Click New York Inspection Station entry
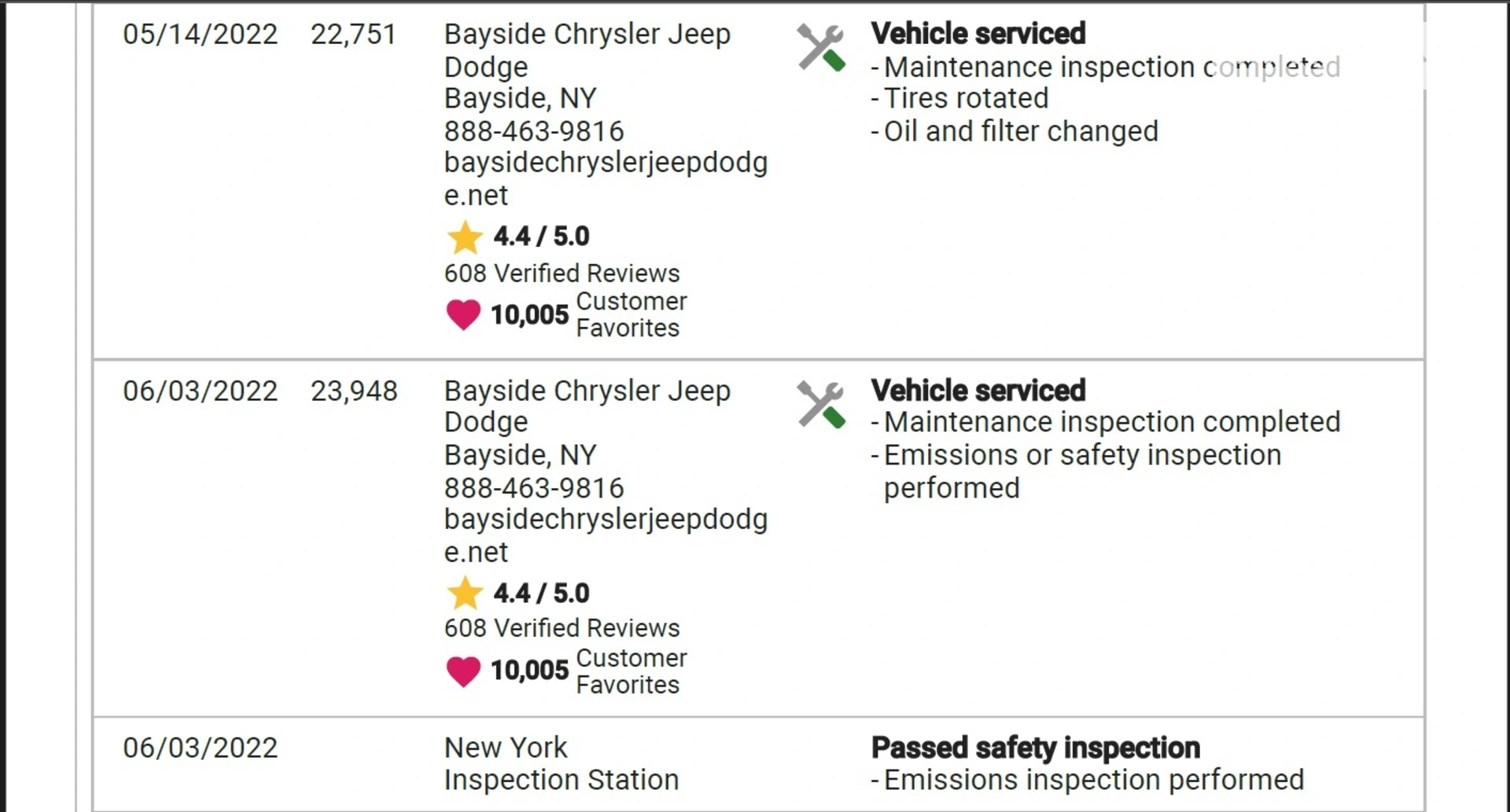 pyautogui.click(x=562, y=763)
